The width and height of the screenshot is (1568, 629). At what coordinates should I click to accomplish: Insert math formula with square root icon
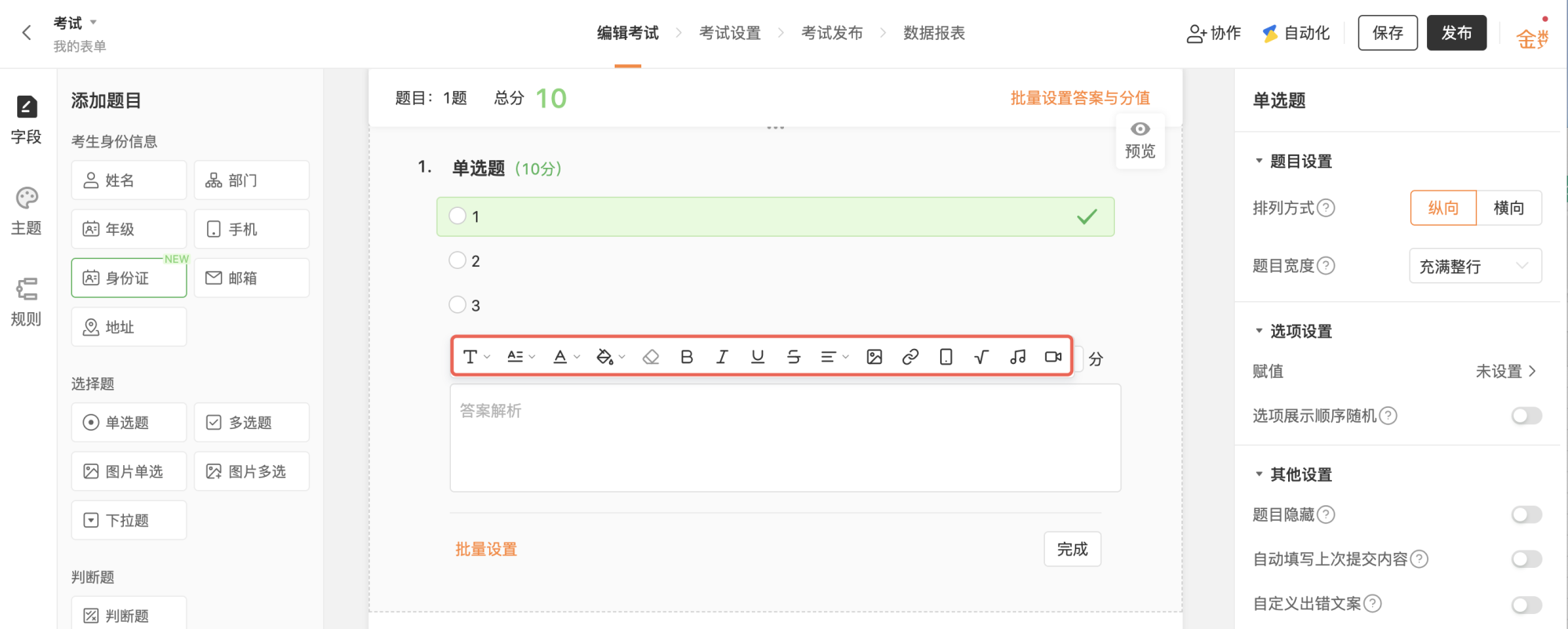(x=981, y=357)
